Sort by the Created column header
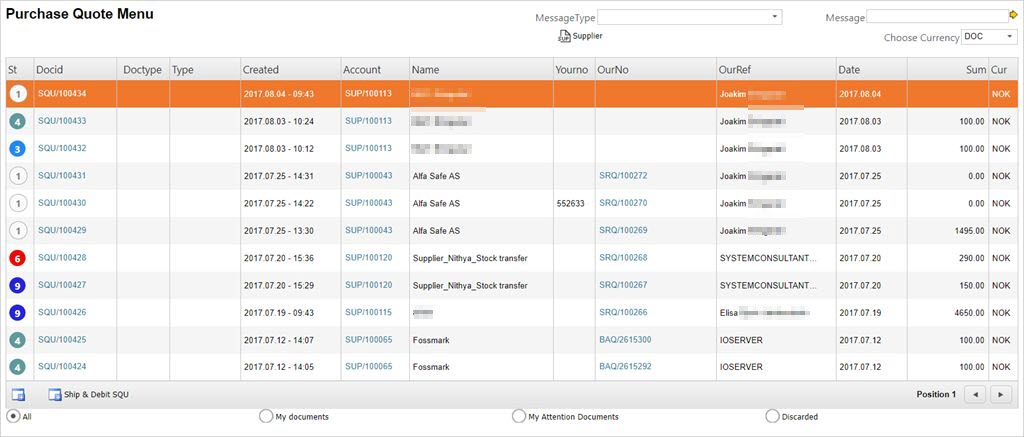 (261, 70)
